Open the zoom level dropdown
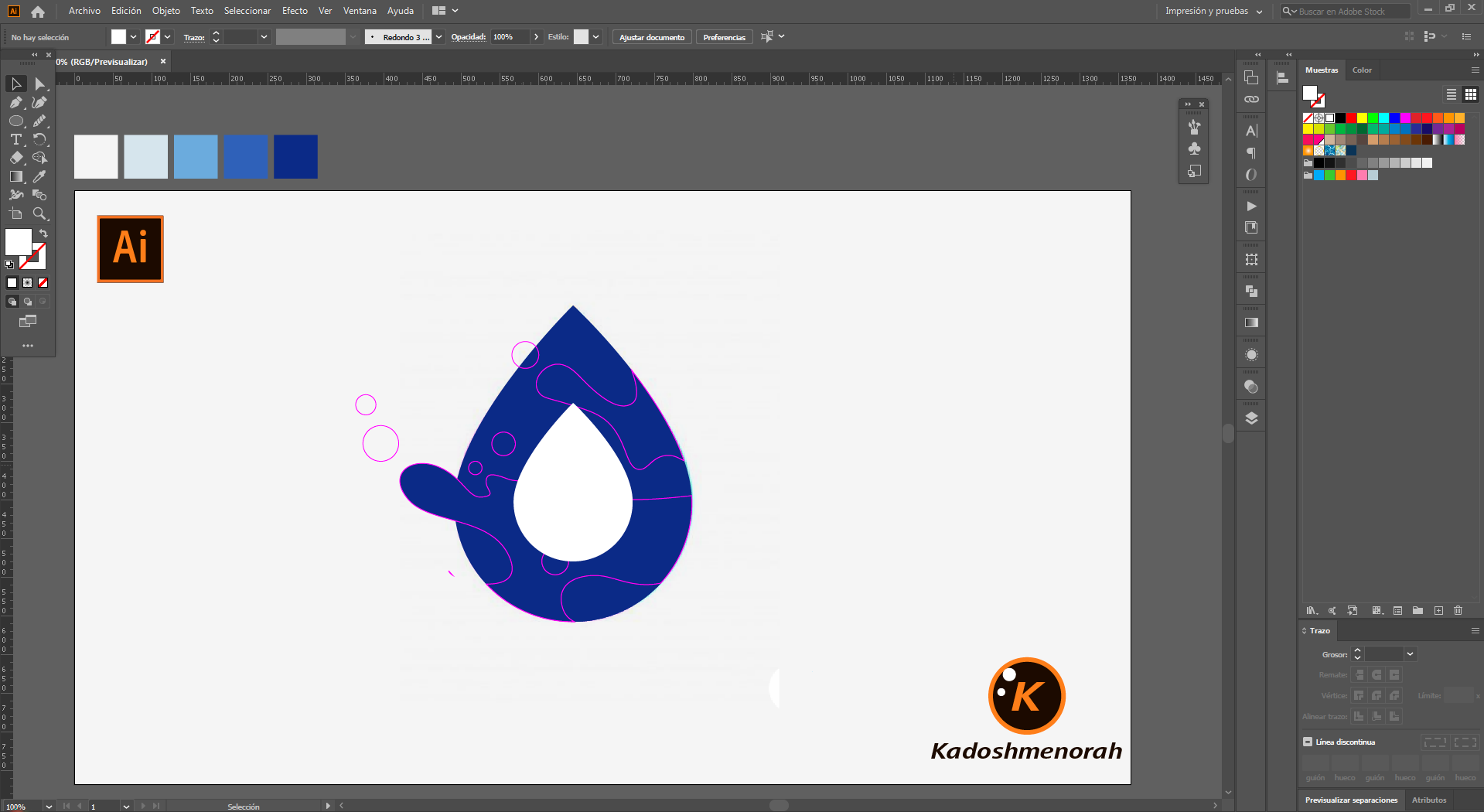Viewport: 1484px width, 812px height. click(x=49, y=807)
